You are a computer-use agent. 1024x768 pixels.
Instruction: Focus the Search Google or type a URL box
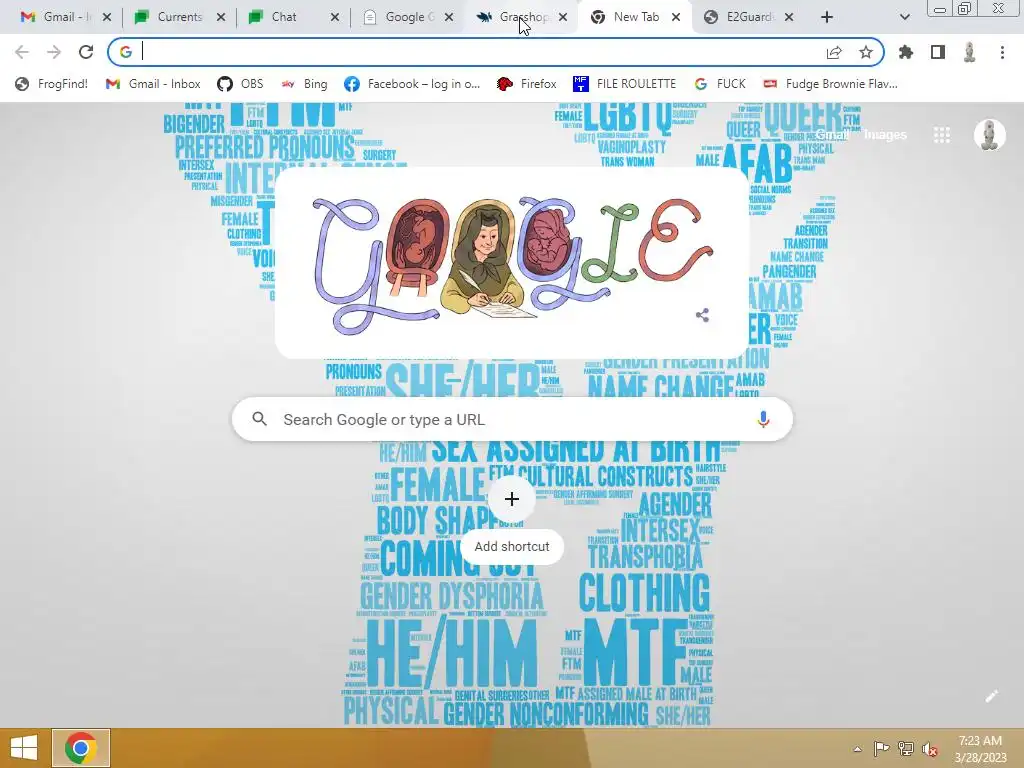pos(512,419)
